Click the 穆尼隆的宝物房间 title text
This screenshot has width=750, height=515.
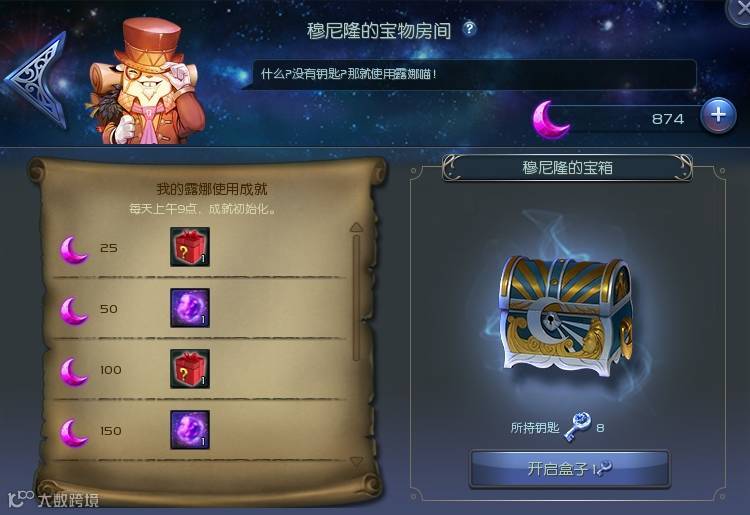click(x=379, y=31)
